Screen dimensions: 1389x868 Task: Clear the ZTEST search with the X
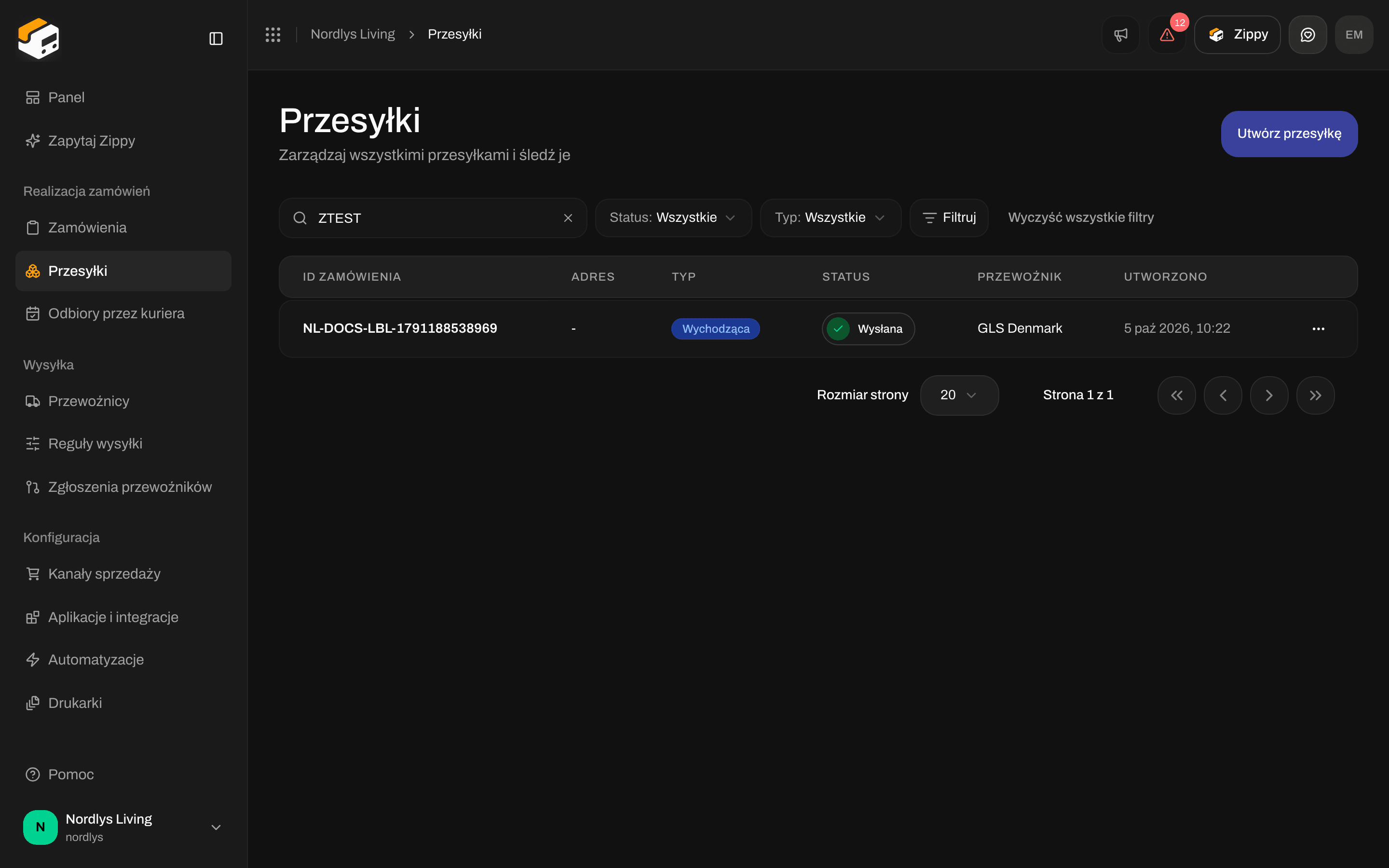(x=568, y=218)
